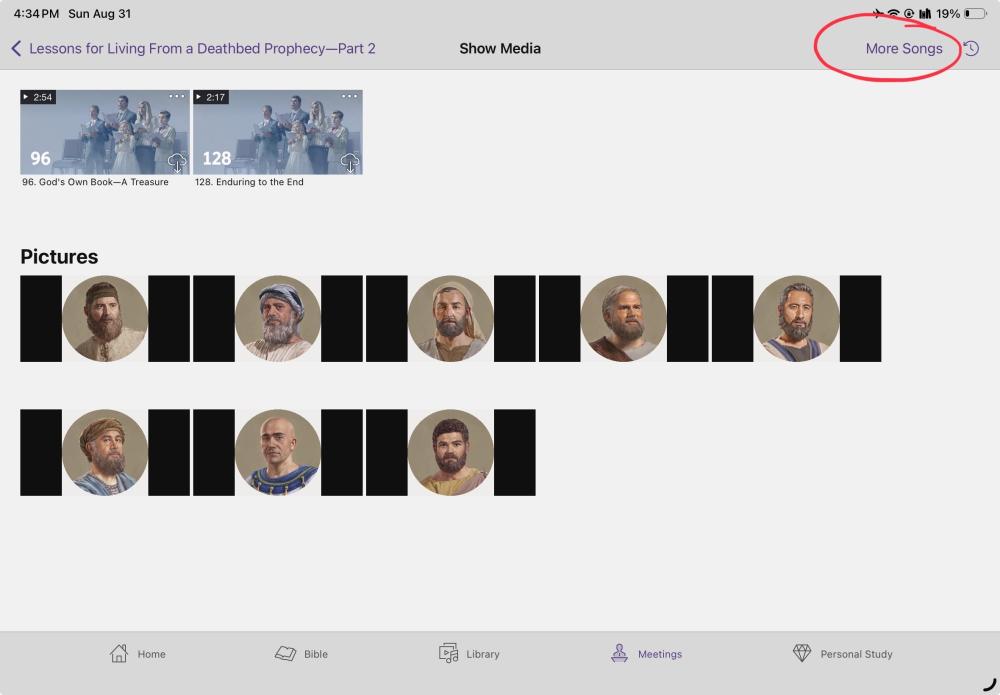The image size is (1000, 695).
Task: Open options menu on song 96 thumbnail
Action: click(x=177, y=97)
